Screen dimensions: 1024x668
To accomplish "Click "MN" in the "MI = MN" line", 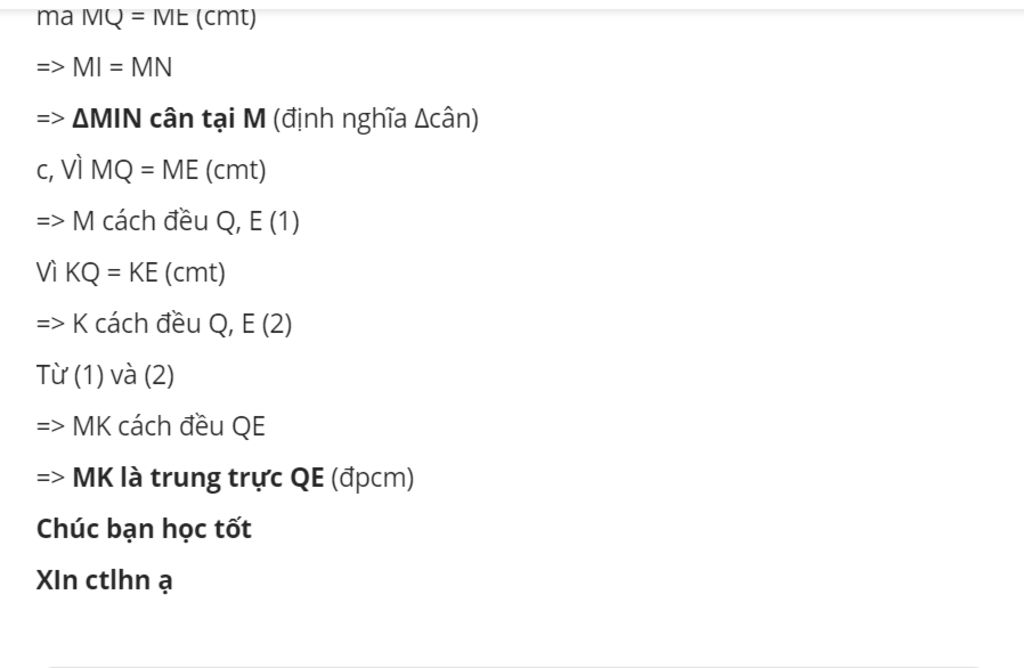I will [x=152, y=67].
